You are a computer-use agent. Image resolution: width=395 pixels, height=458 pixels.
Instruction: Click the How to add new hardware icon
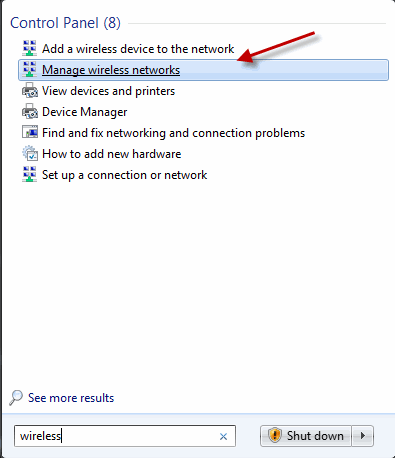[x=30, y=153]
